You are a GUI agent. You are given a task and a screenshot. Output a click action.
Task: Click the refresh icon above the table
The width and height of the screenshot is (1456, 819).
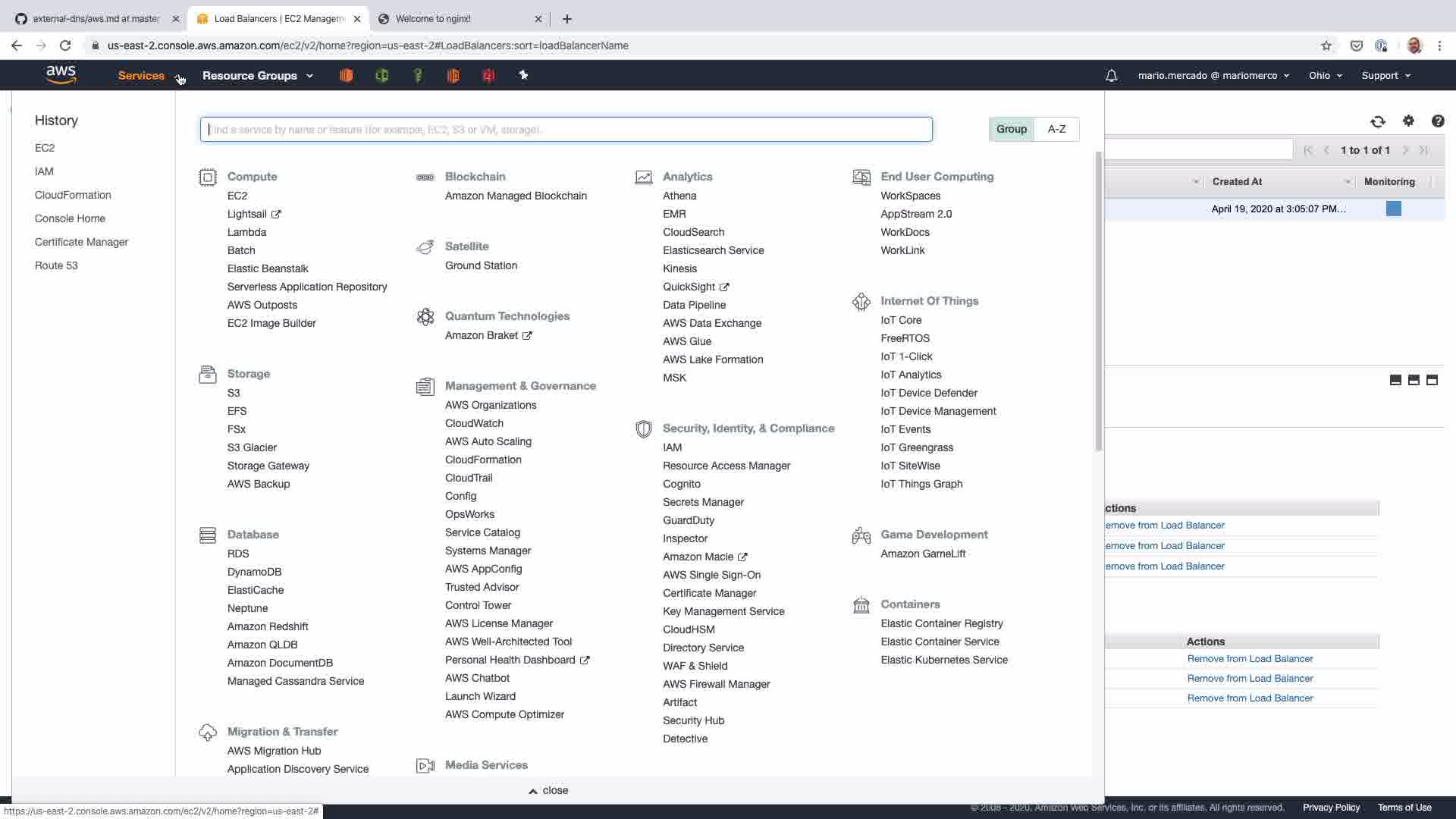point(1378,121)
